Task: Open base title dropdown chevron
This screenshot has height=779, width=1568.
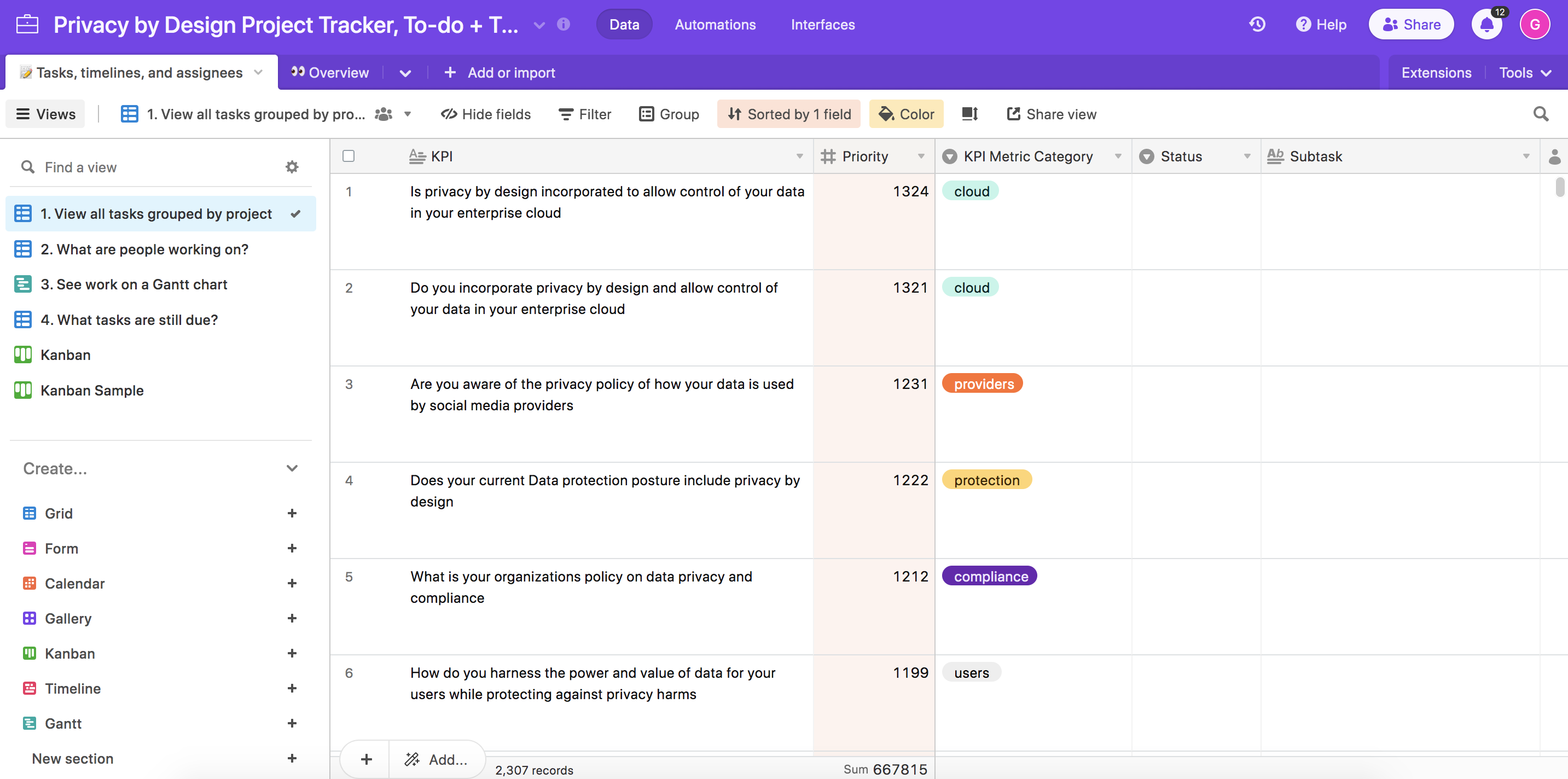Action: tap(539, 25)
